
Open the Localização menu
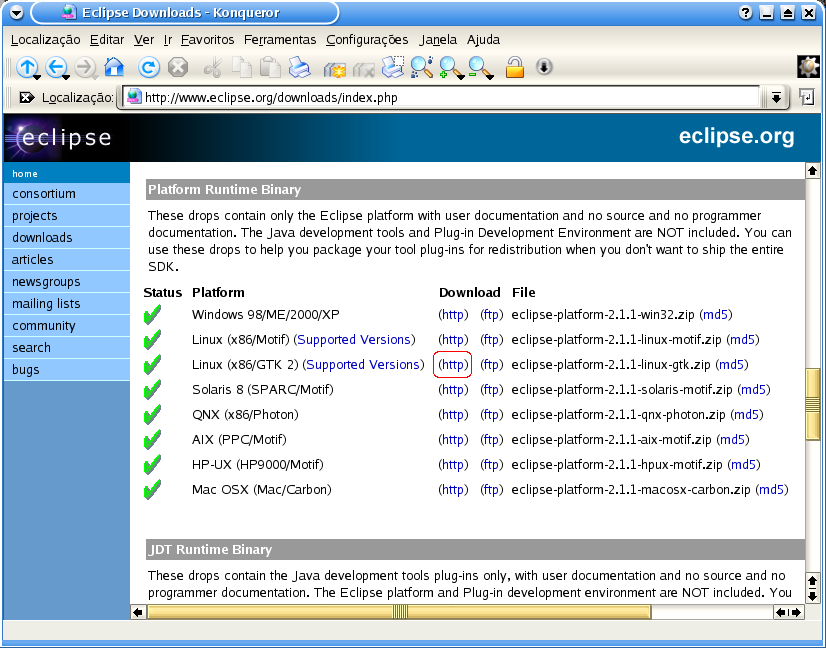[45, 40]
